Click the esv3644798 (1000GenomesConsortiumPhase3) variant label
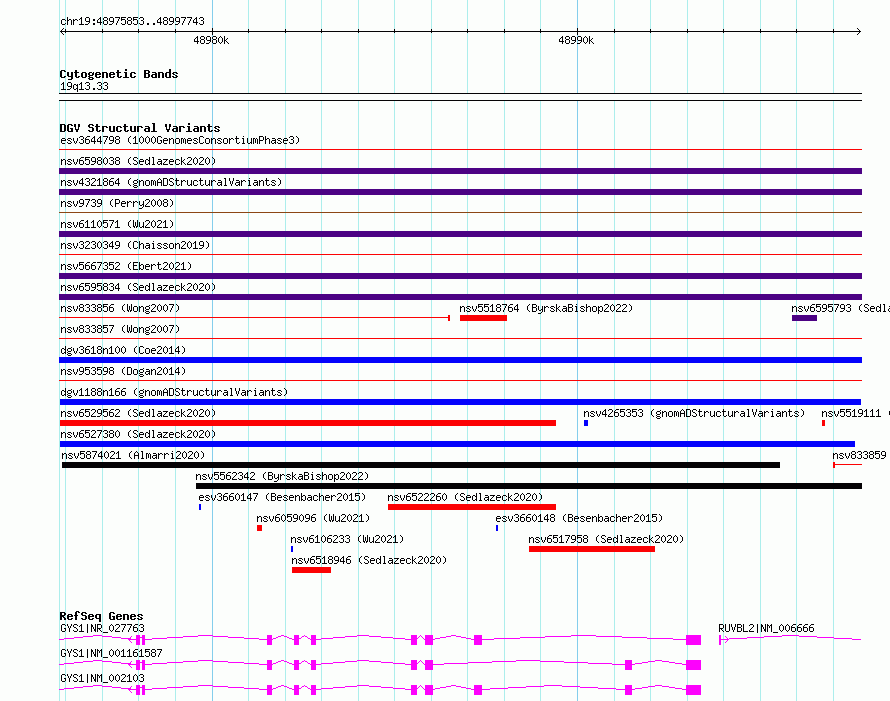890x701 pixels. tap(180, 140)
